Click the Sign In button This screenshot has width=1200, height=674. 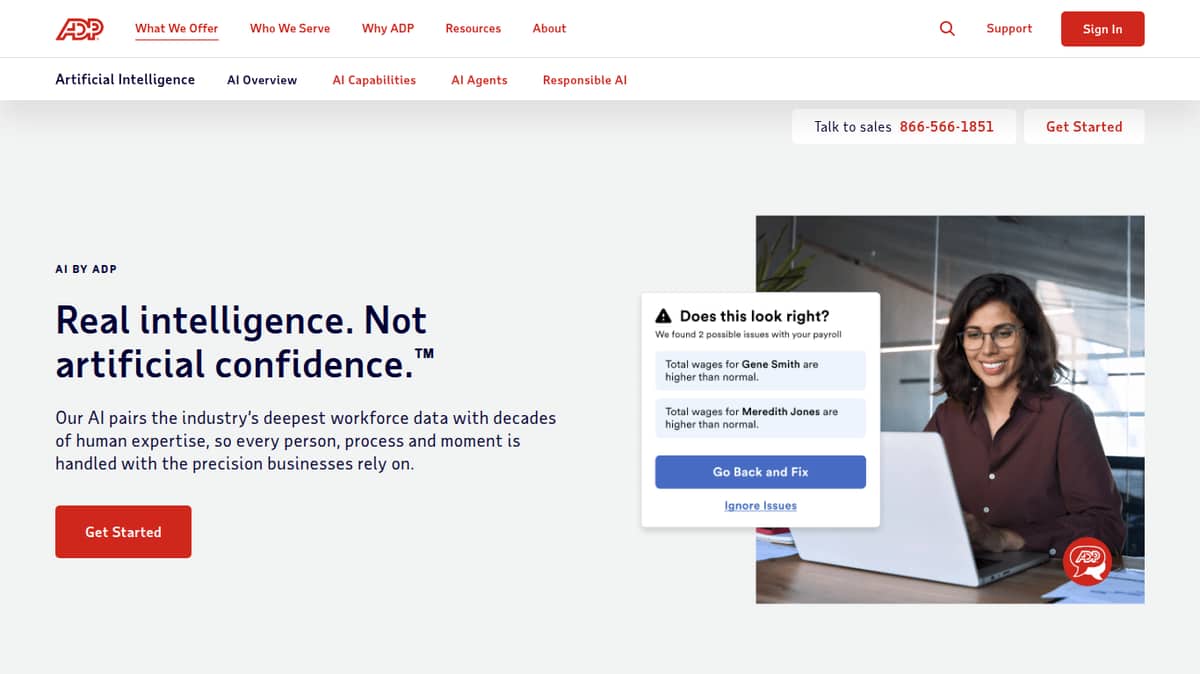tap(1102, 29)
